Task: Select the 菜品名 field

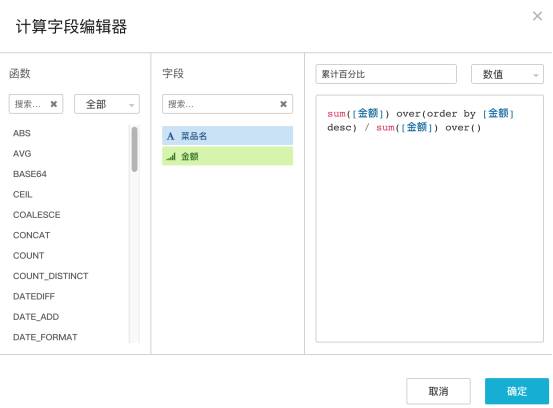Action: (227, 136)
